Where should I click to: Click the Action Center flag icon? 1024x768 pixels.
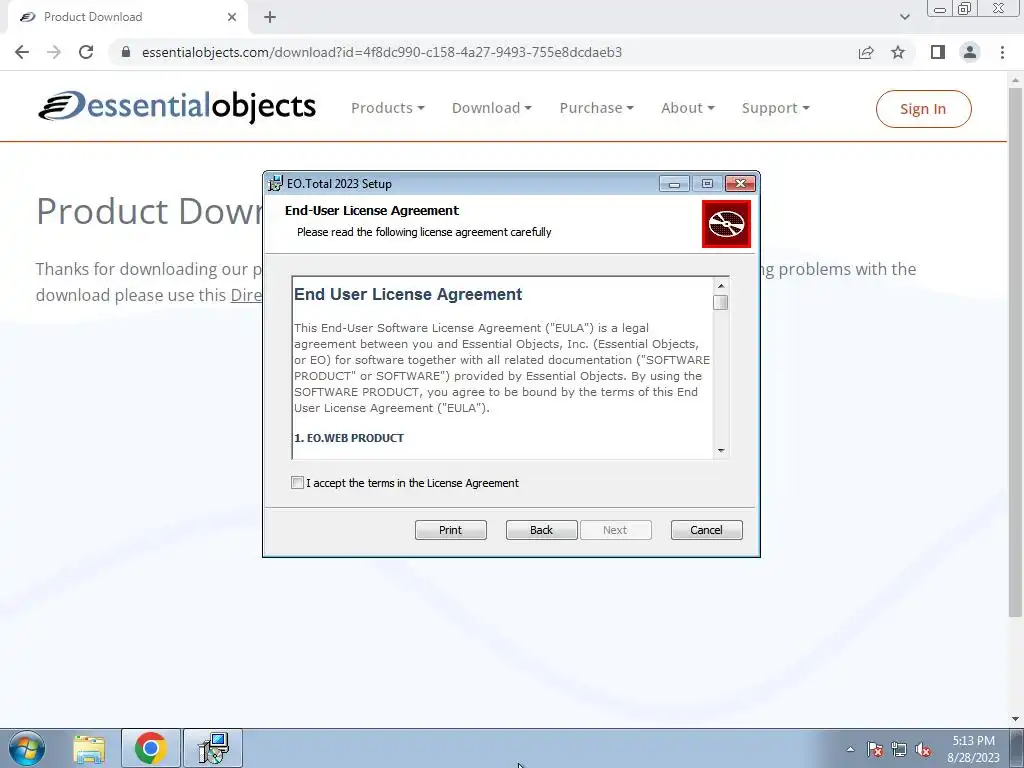tap(875, 749)
